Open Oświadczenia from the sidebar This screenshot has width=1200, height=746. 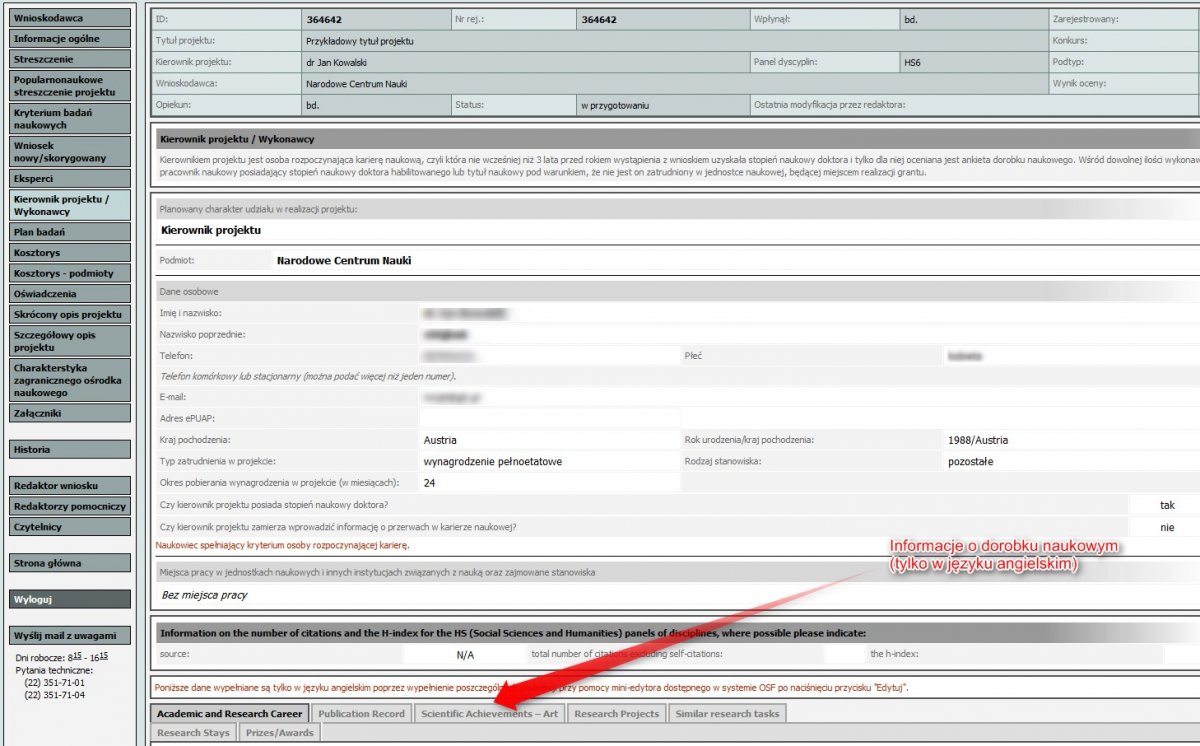70,294
